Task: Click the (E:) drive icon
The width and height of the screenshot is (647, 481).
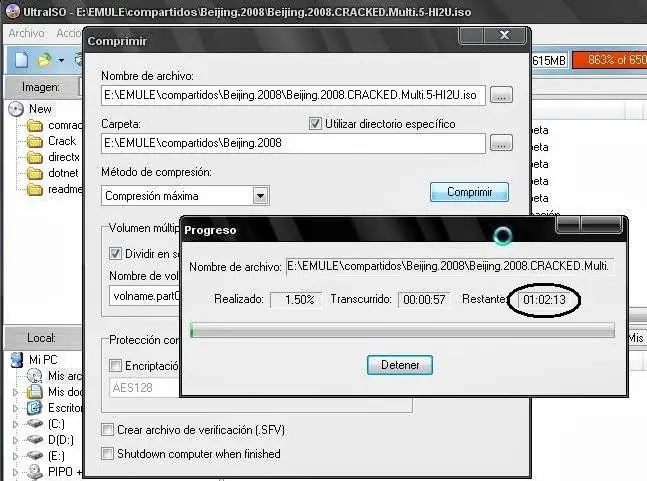Action: coord(35,456)
